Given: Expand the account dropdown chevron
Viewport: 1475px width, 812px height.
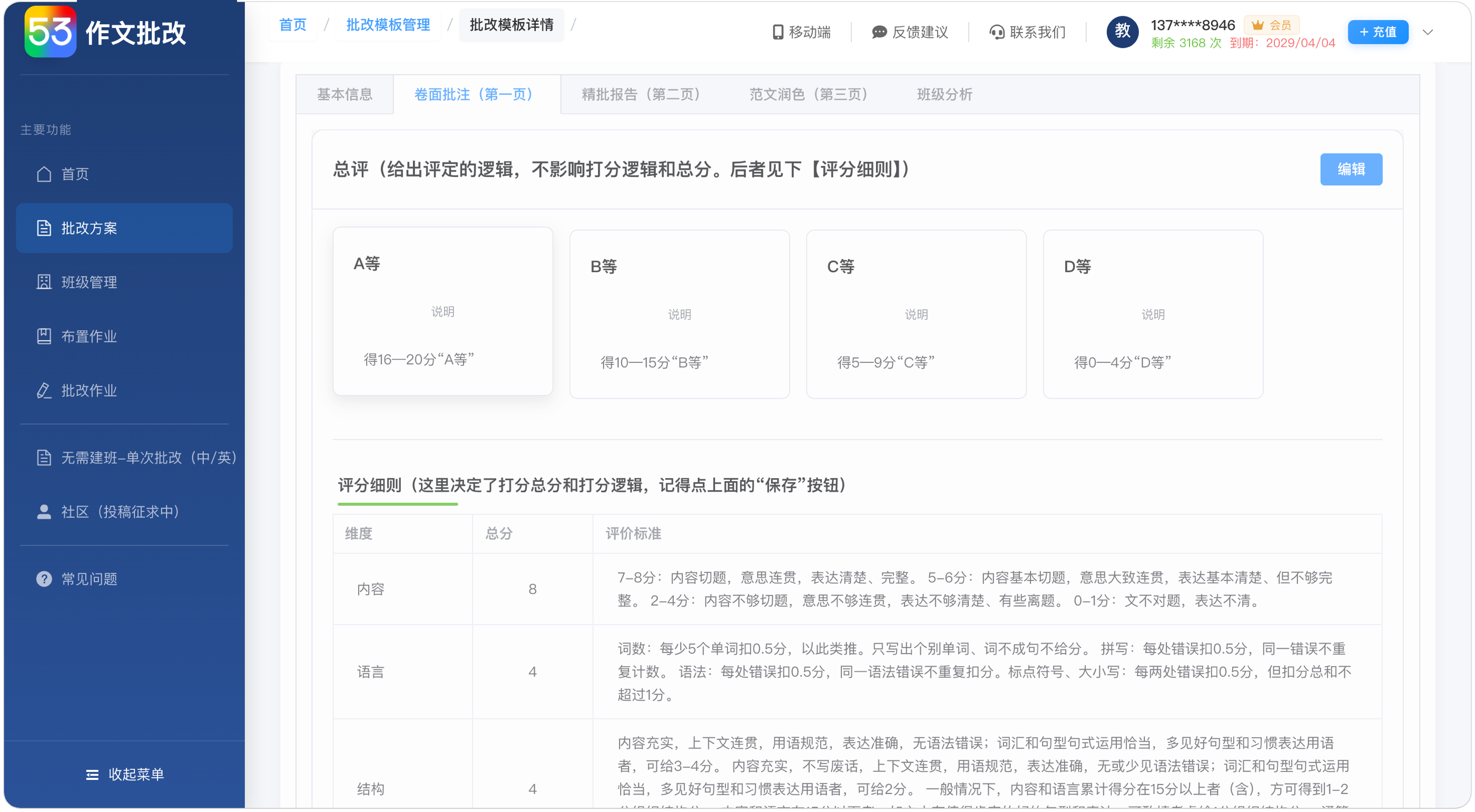Looking at the screenshot, I should coord(1428,32).
